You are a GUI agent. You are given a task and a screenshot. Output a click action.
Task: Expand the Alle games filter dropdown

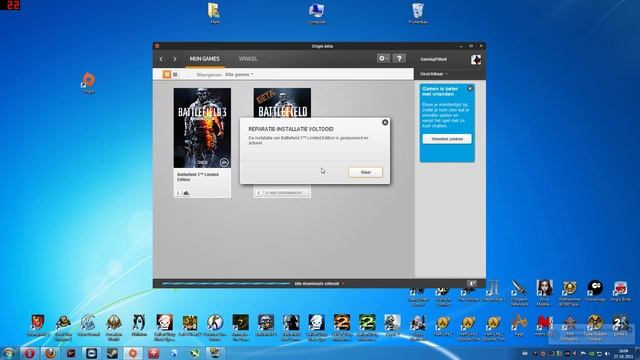[239, 74]
